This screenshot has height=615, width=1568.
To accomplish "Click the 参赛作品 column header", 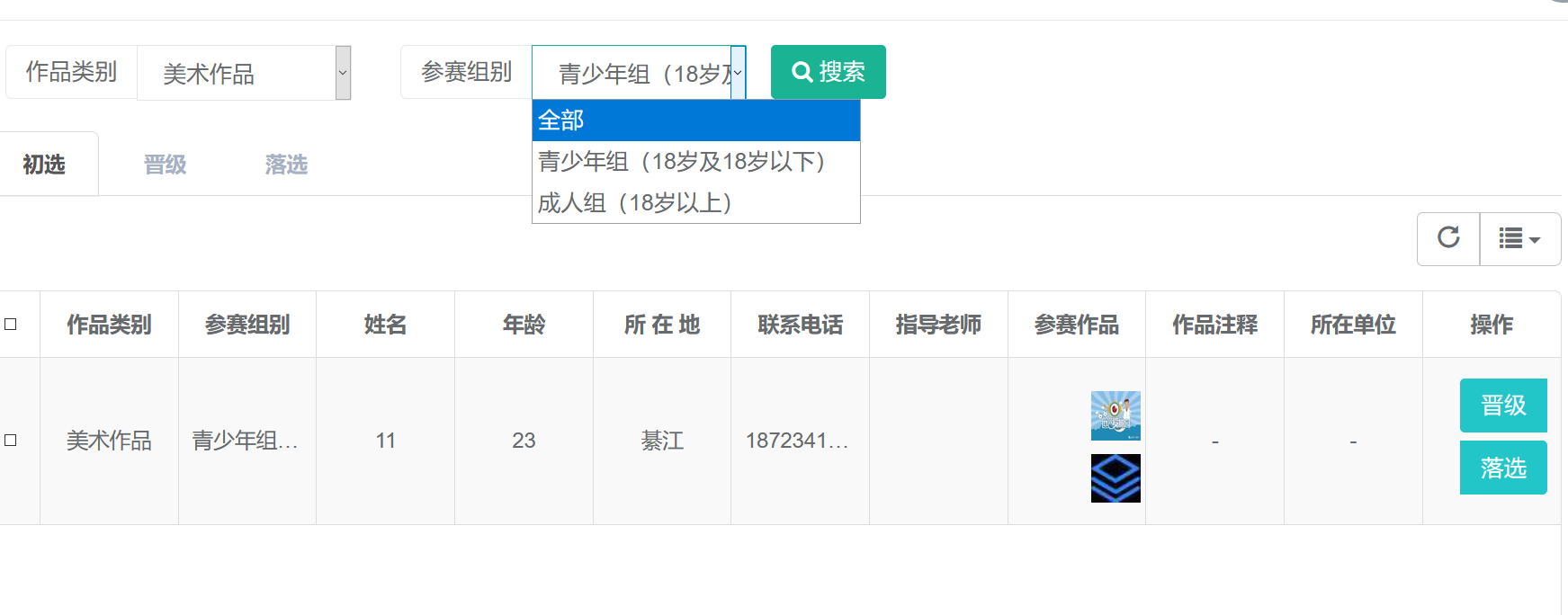I will pos(1076,325).
